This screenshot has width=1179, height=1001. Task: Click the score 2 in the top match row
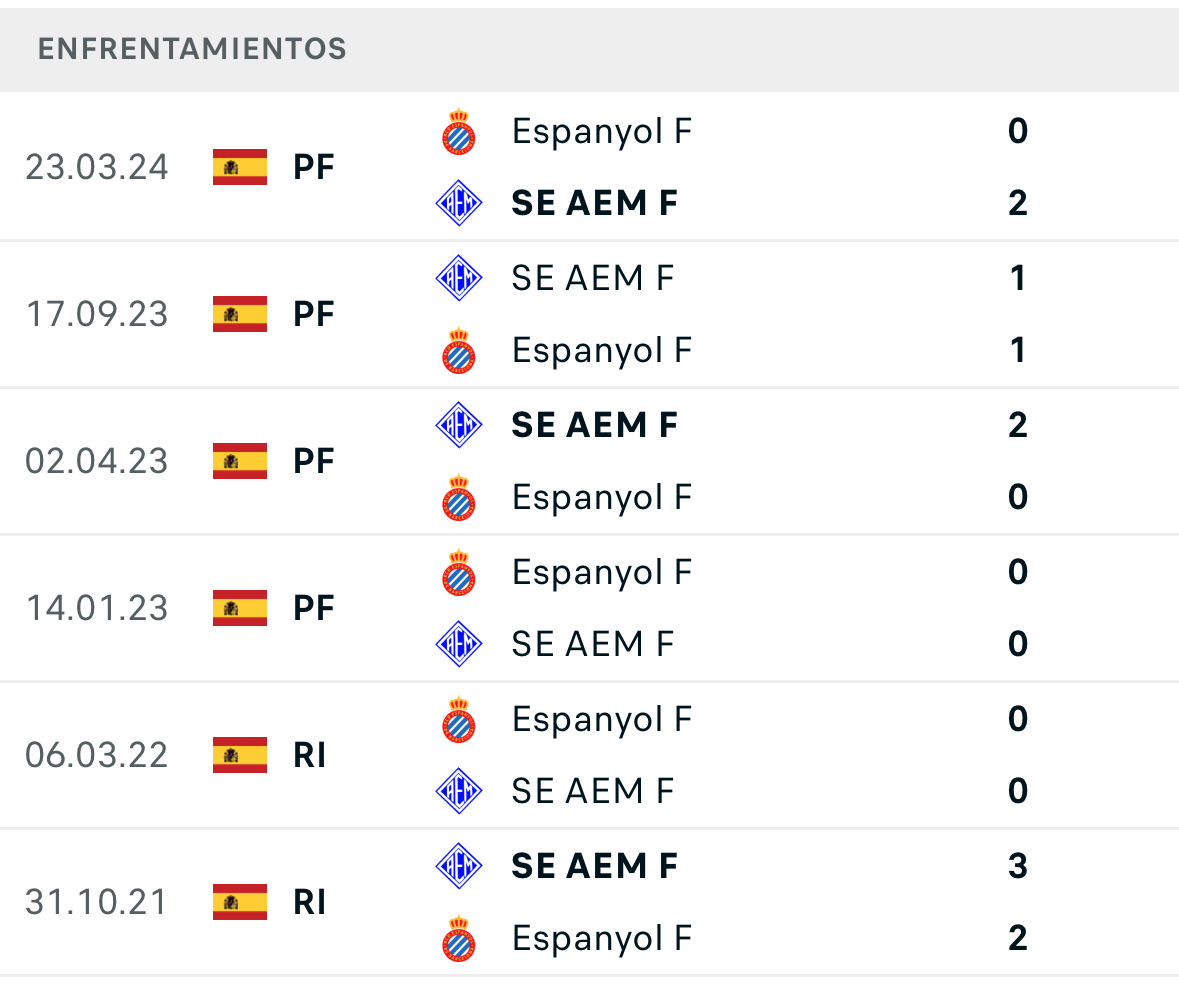coord(1017,203)
